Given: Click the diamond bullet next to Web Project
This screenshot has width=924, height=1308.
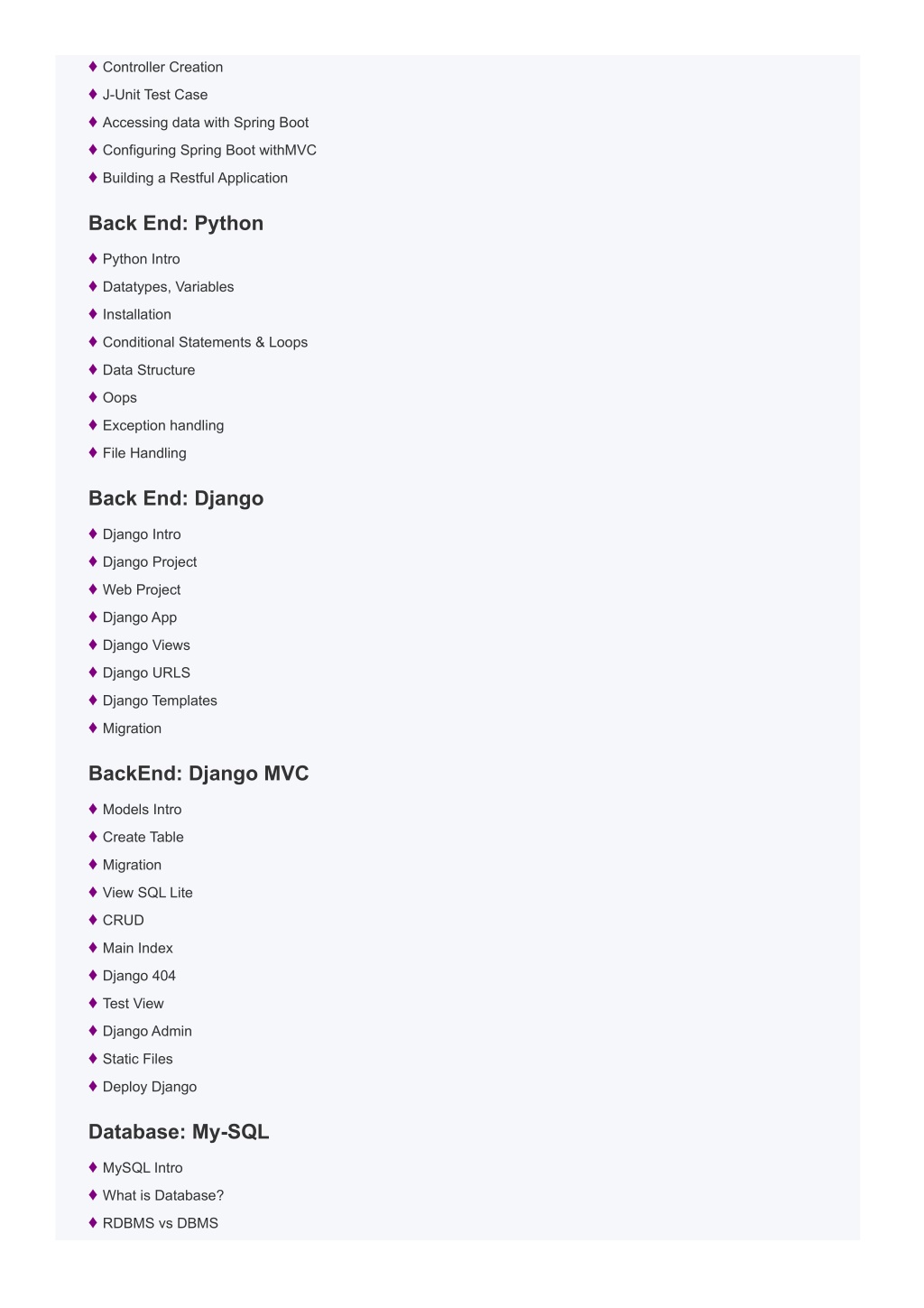Looking at the screenshot, I should (93, 589).
